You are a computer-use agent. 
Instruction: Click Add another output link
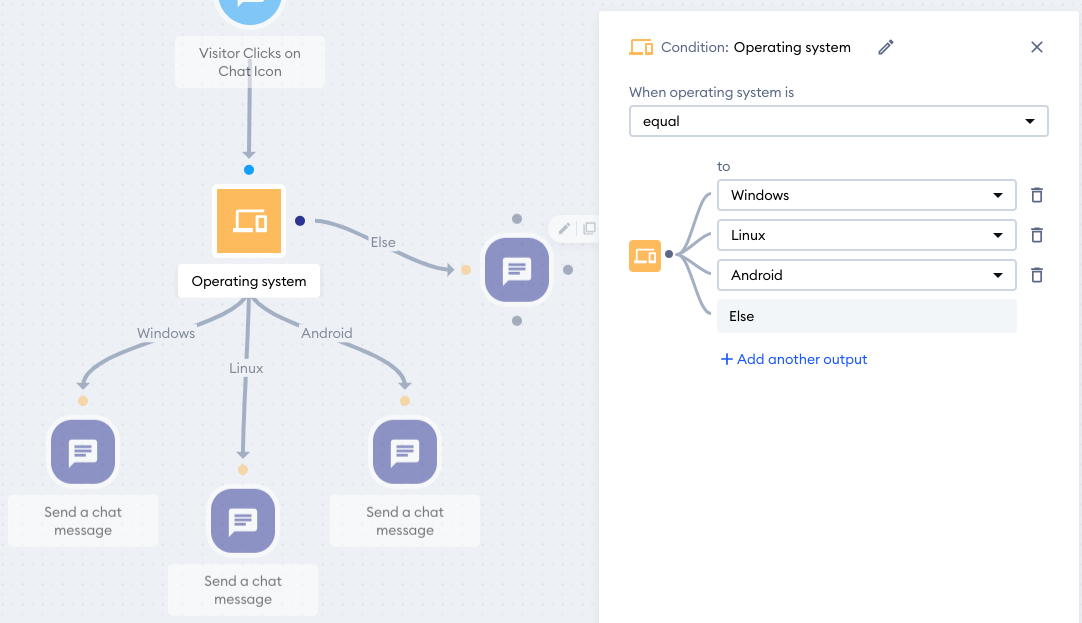[794, 359]
